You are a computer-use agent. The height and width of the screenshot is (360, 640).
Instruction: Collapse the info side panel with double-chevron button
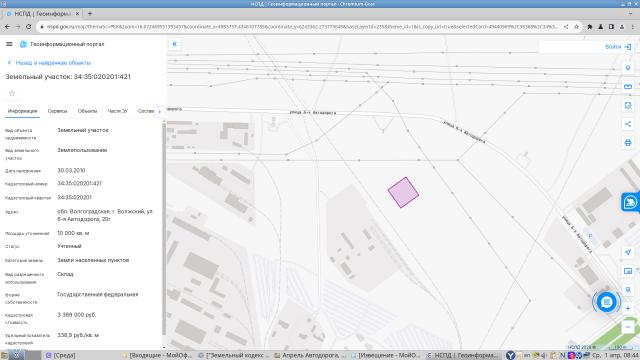pos(175,44)
